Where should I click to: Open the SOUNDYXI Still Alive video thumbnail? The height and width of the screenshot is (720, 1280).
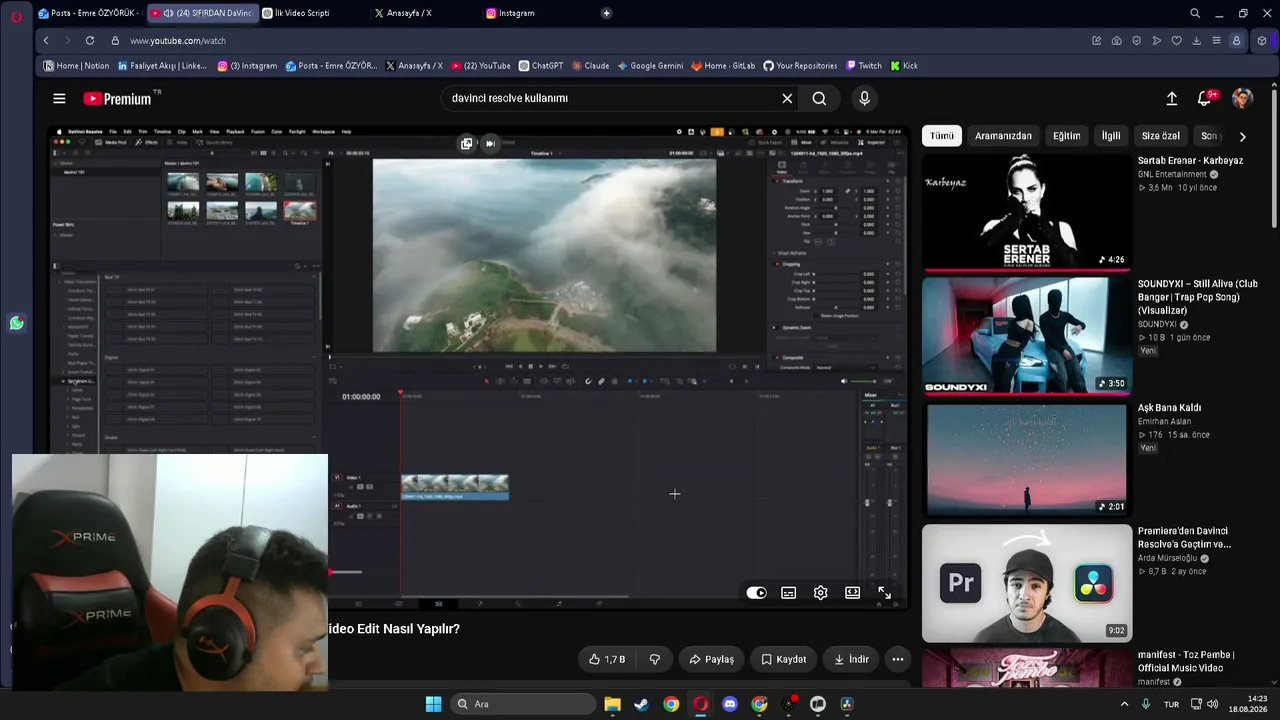coord(1027,336)
